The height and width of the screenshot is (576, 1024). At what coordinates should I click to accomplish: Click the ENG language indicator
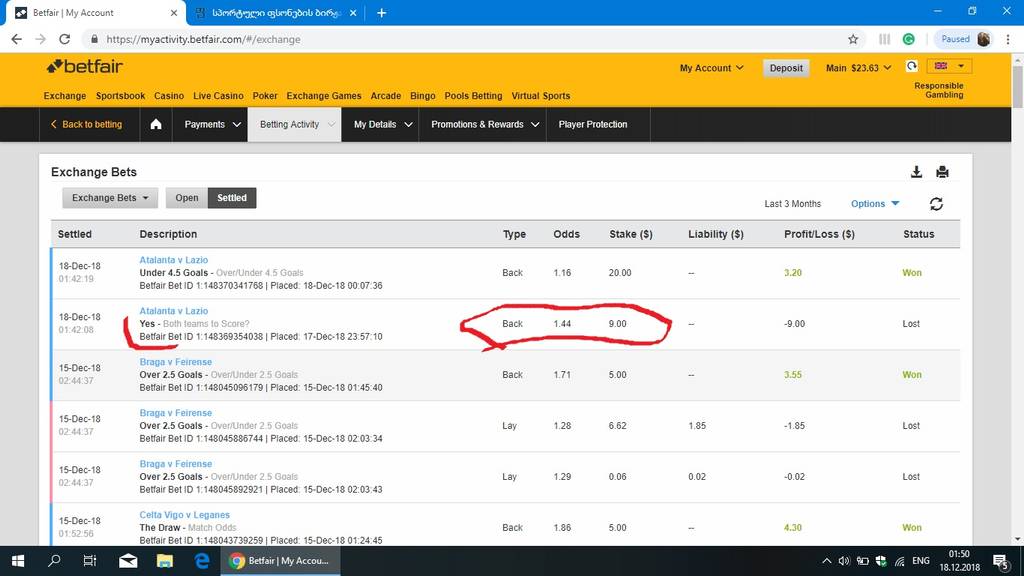coord(921,561)
